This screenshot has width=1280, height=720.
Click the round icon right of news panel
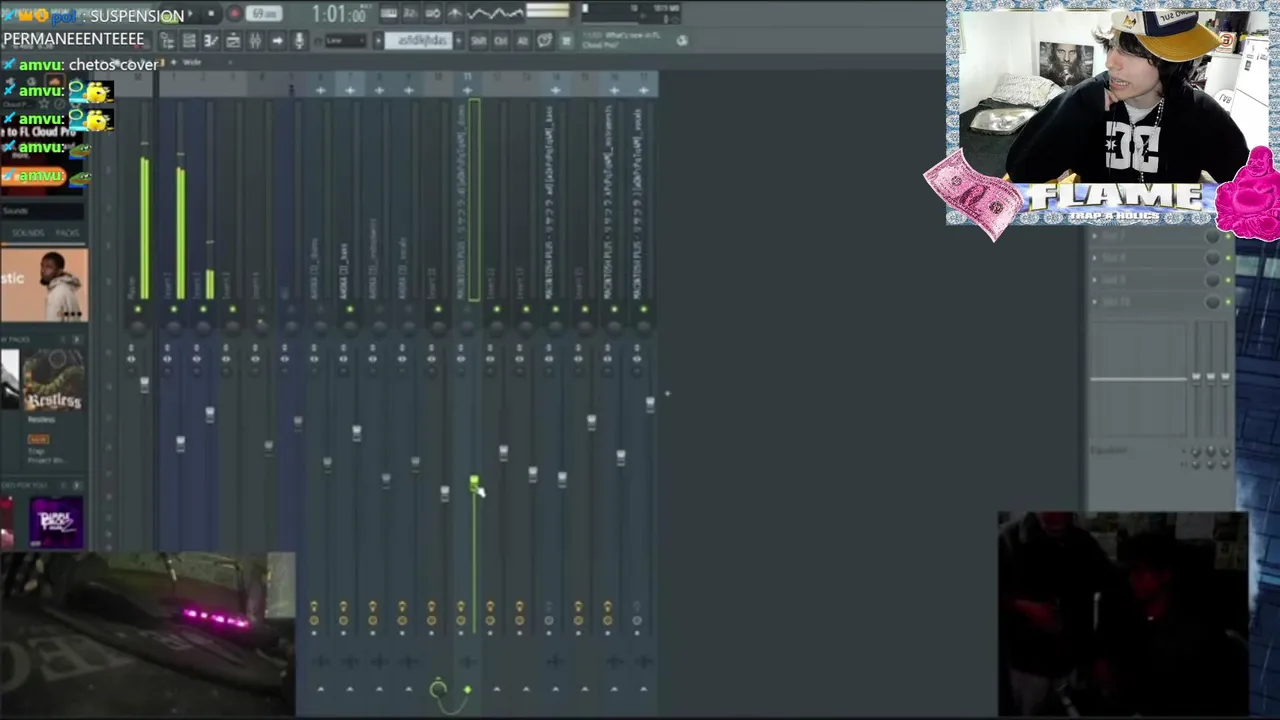[682, 40]
